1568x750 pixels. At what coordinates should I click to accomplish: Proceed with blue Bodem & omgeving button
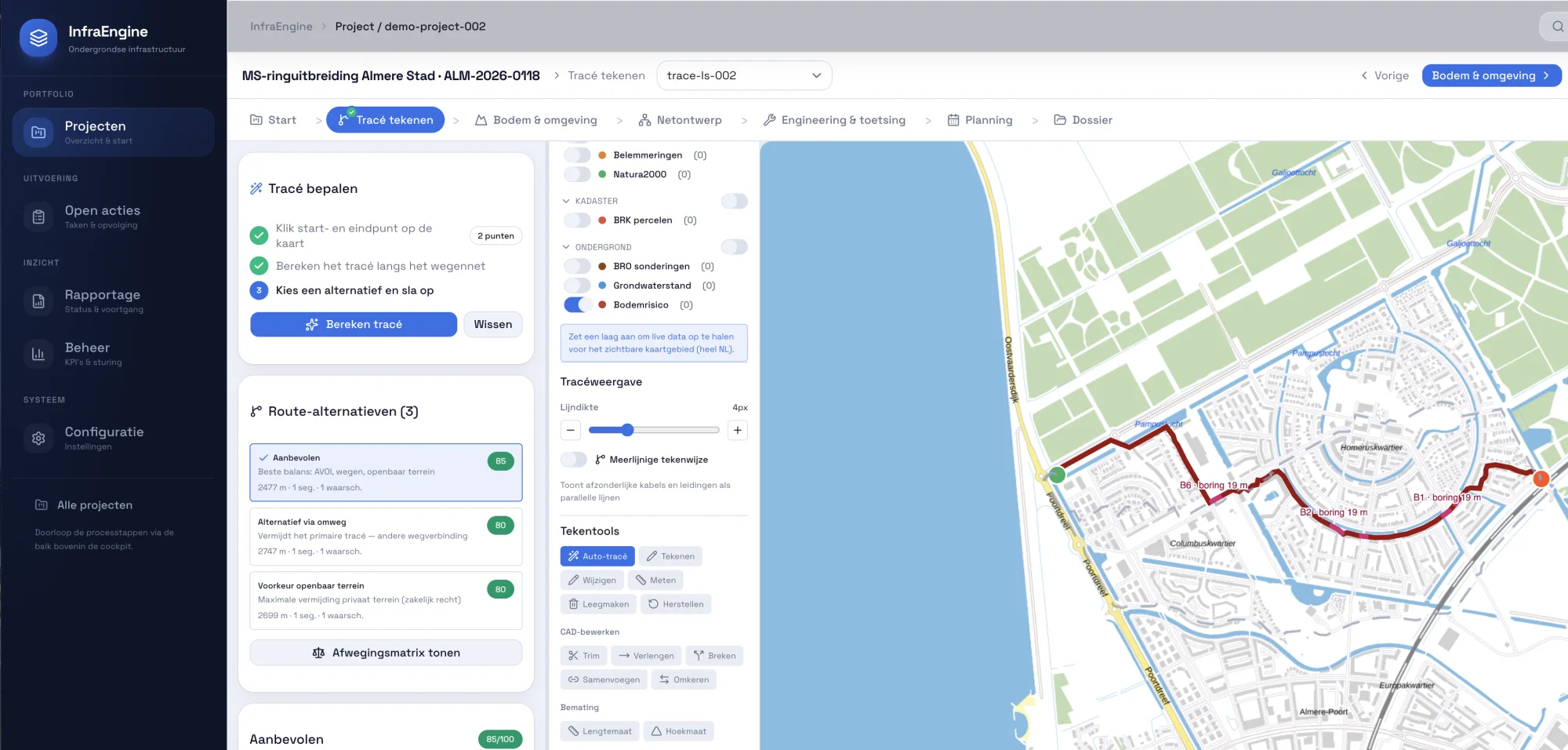click(1491, 75)
